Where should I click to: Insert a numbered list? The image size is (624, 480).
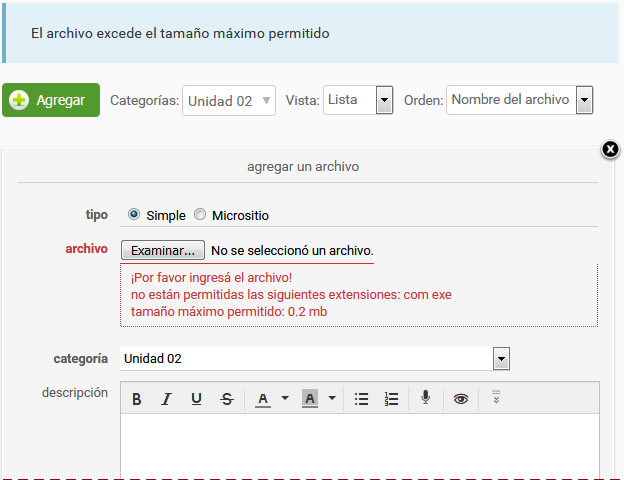[392, 399]
